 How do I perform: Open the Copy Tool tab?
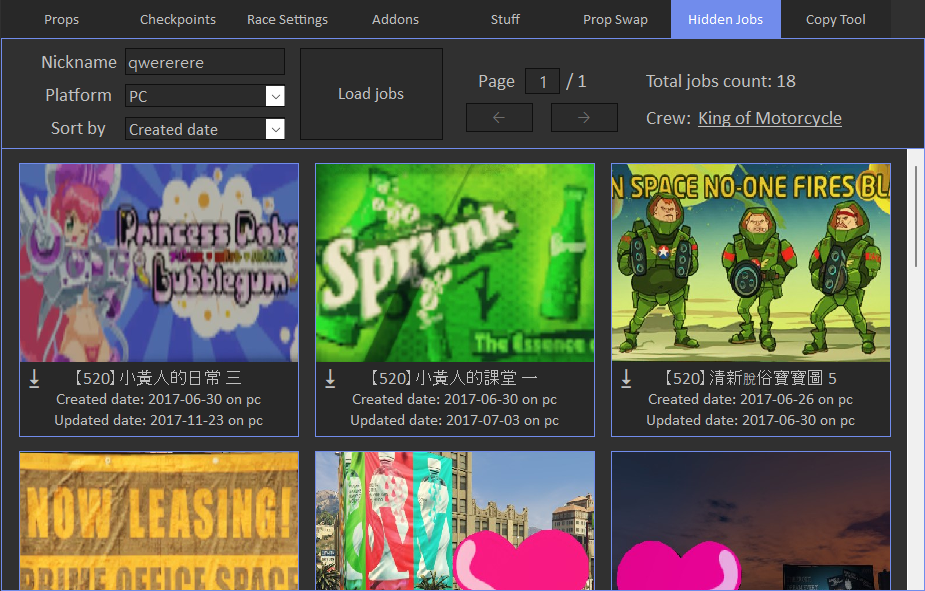point(835,19)
